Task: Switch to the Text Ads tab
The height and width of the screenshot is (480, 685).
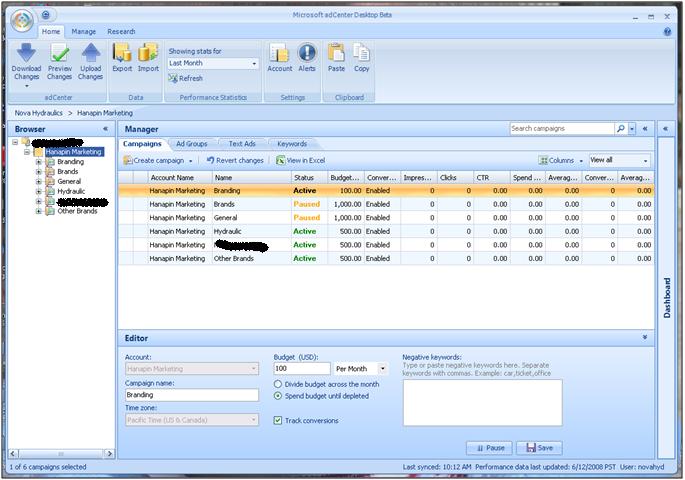Action: (x=242, y=144)
